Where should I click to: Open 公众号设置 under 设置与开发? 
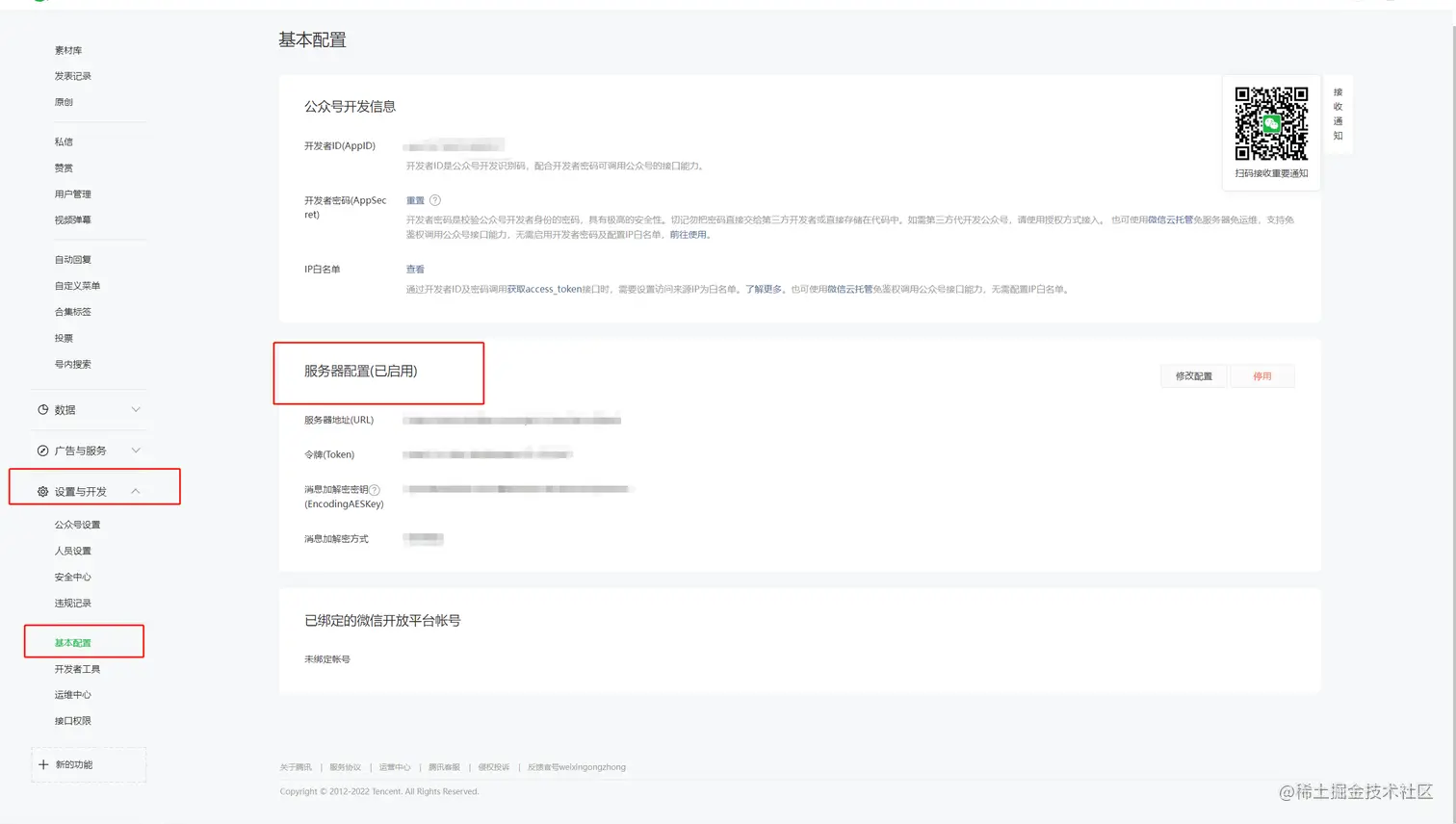[77, 525]
